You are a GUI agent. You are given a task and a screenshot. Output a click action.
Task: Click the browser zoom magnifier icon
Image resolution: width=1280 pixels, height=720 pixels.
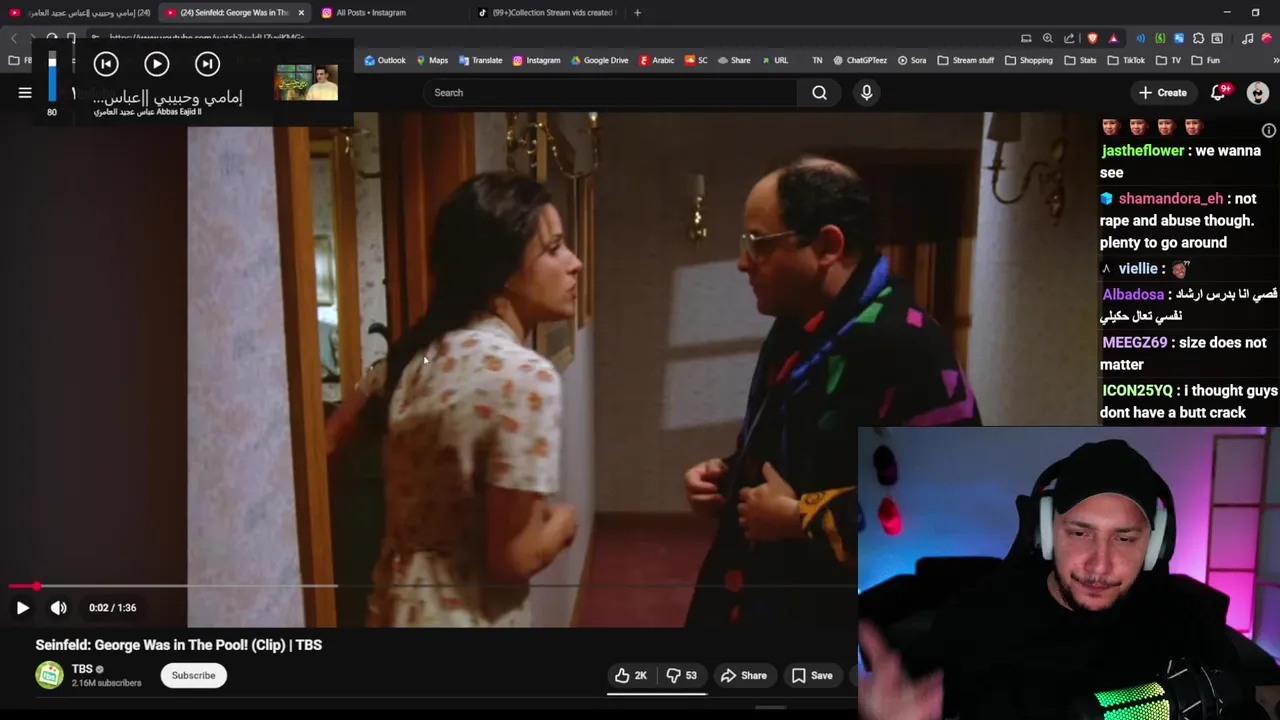[1047, 38]
